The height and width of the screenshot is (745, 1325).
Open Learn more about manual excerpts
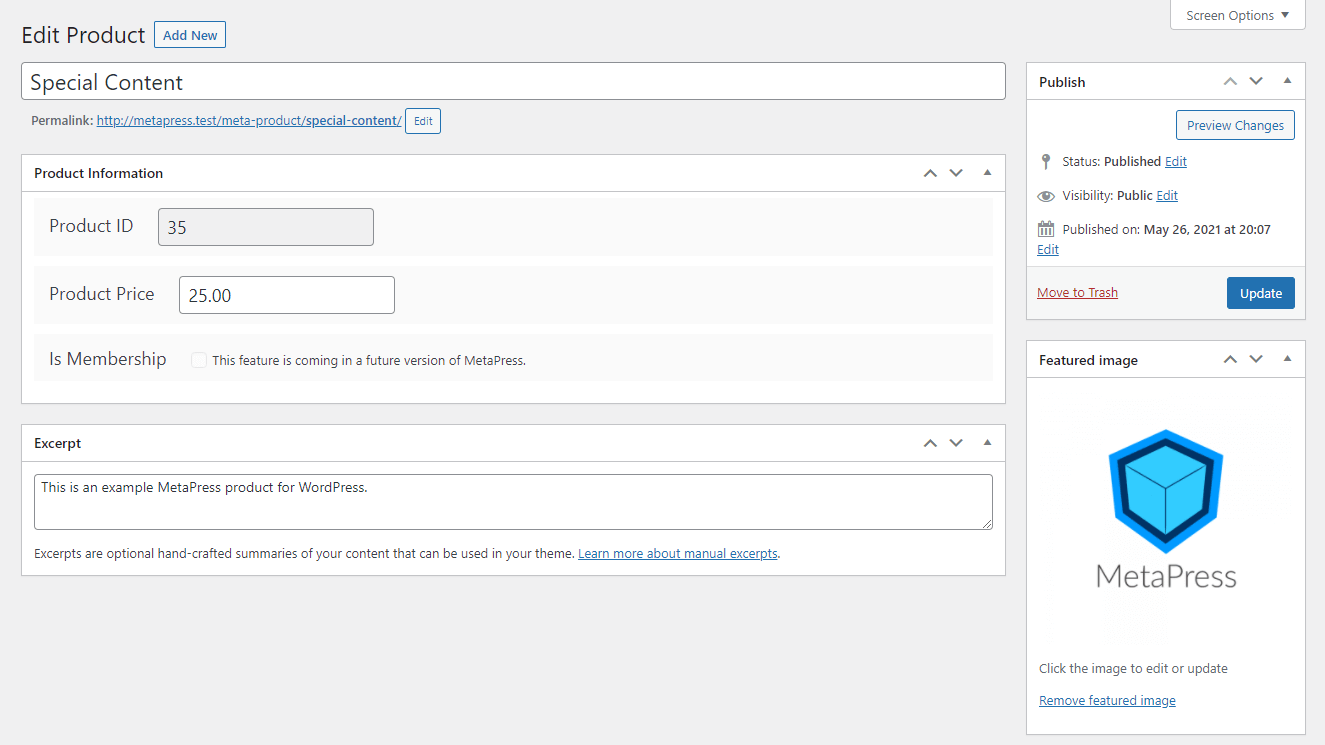[x=678, y=553]
